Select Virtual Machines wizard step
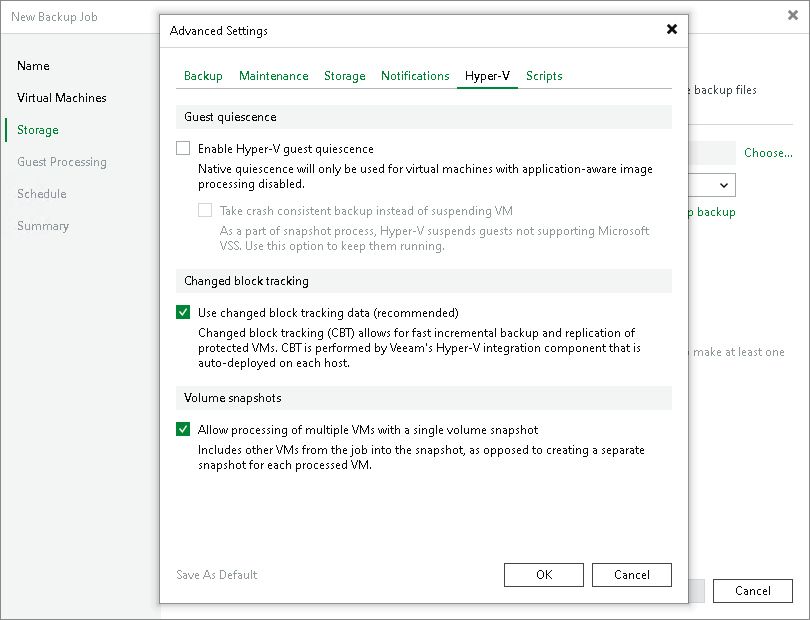Screen dimensions: 810x620 coord(61,98)
